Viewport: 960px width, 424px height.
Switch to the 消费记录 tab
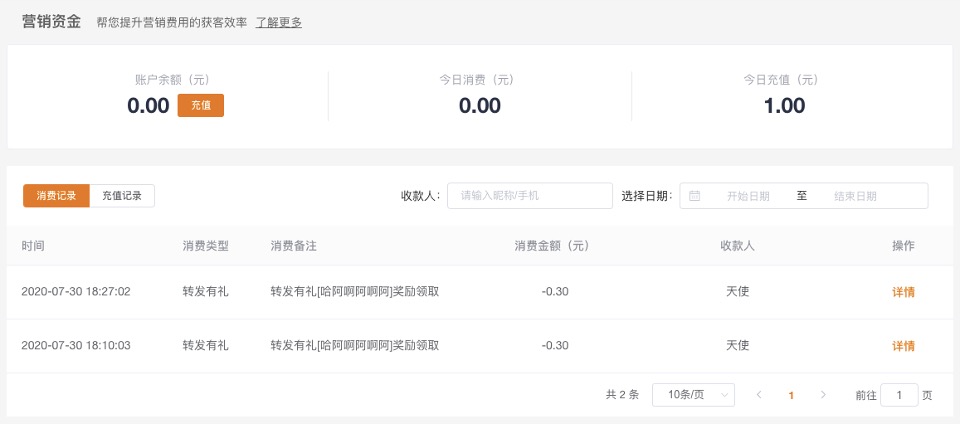[56, 196]
